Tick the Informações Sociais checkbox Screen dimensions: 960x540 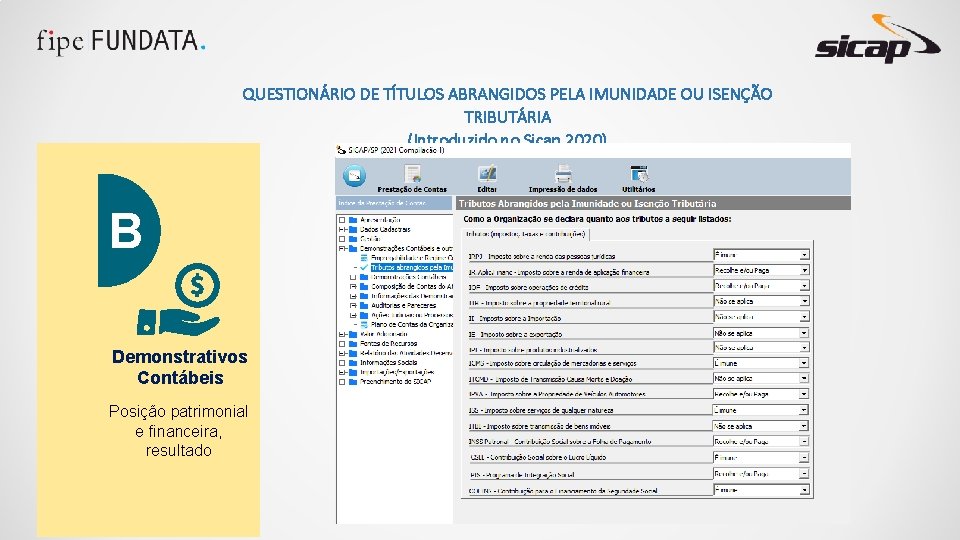click(x=342, y=363)
